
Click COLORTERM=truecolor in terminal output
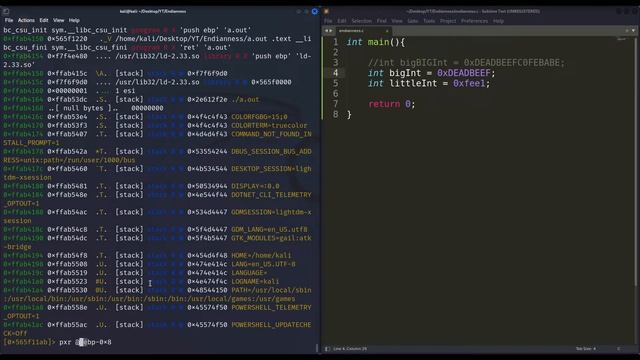[x=269, y=125]
